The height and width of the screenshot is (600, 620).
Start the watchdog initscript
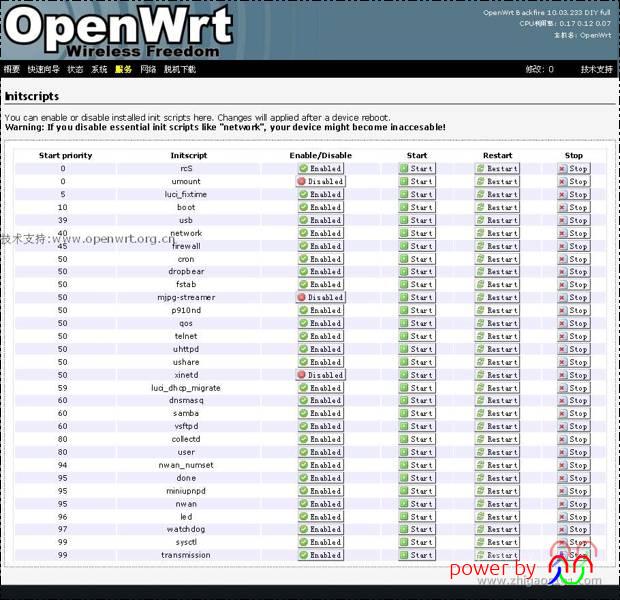[x=417, y=529]
